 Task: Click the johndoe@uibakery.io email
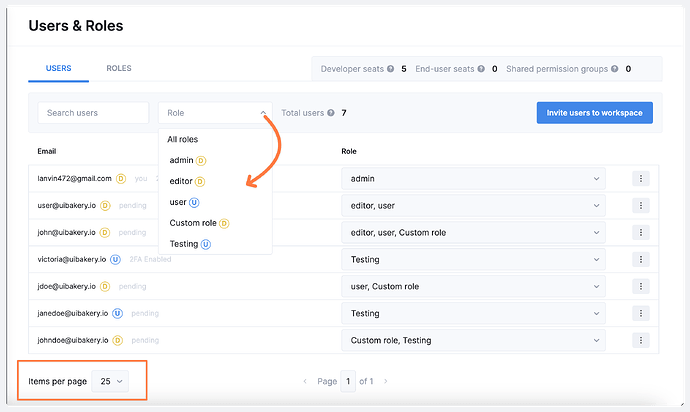(x=73, y=340)
